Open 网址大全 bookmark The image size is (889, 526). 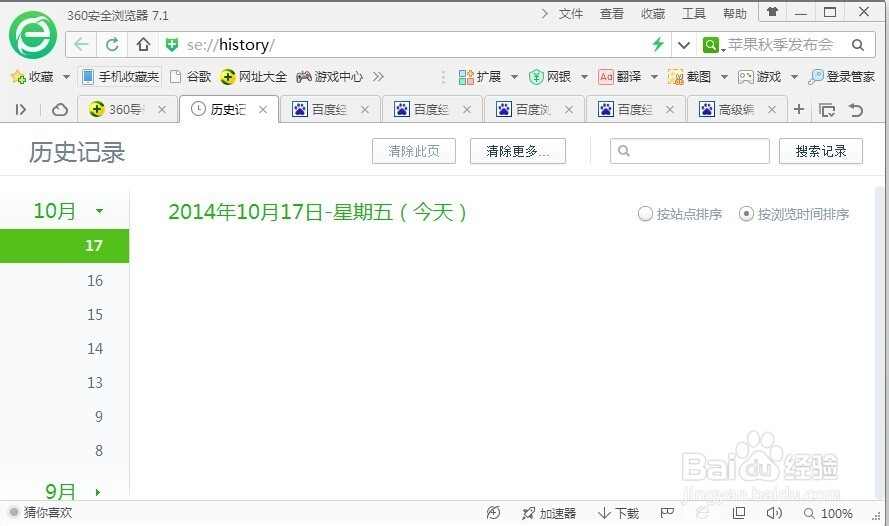(x=253, y=77)
